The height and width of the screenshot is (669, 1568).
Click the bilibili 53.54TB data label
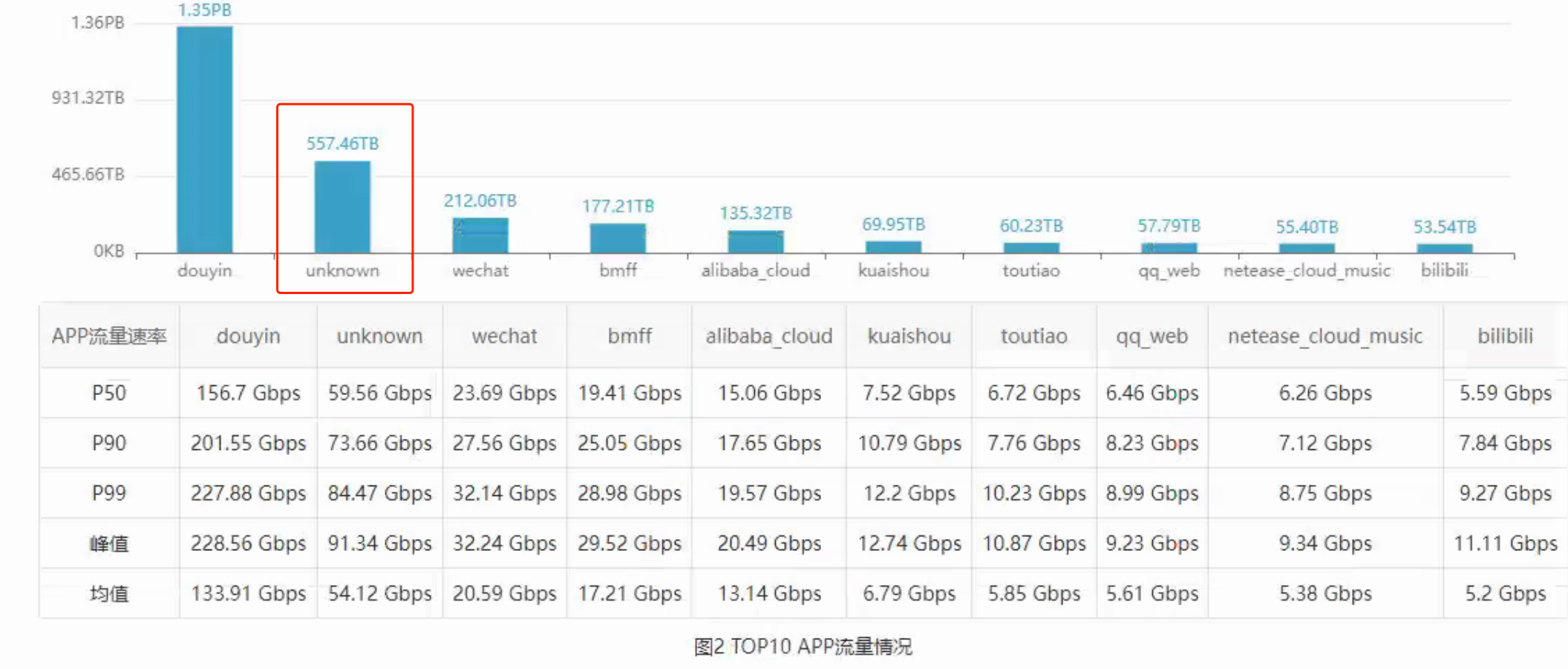pos(1444,226)
